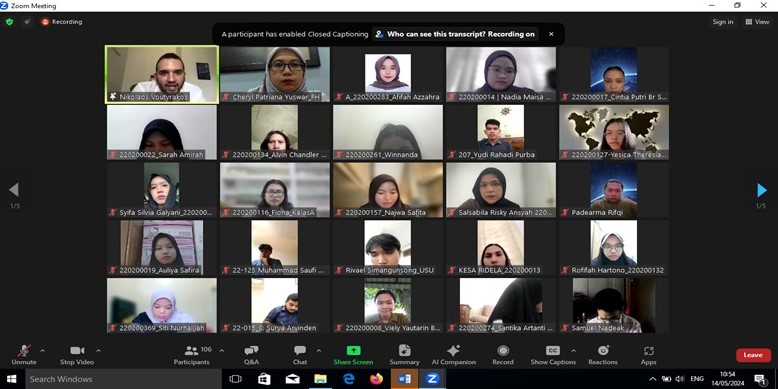Click the red Recording indicator
The width and height of the screenshot is (778, 389).
[x=62, y=22]
